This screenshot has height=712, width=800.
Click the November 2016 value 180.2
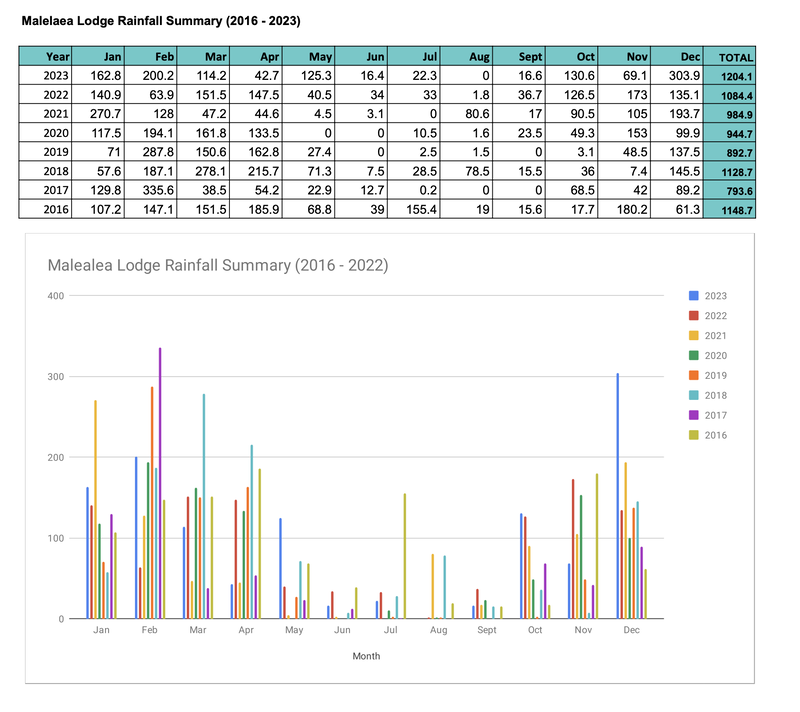pyautogui.click(x=624, y=210)
